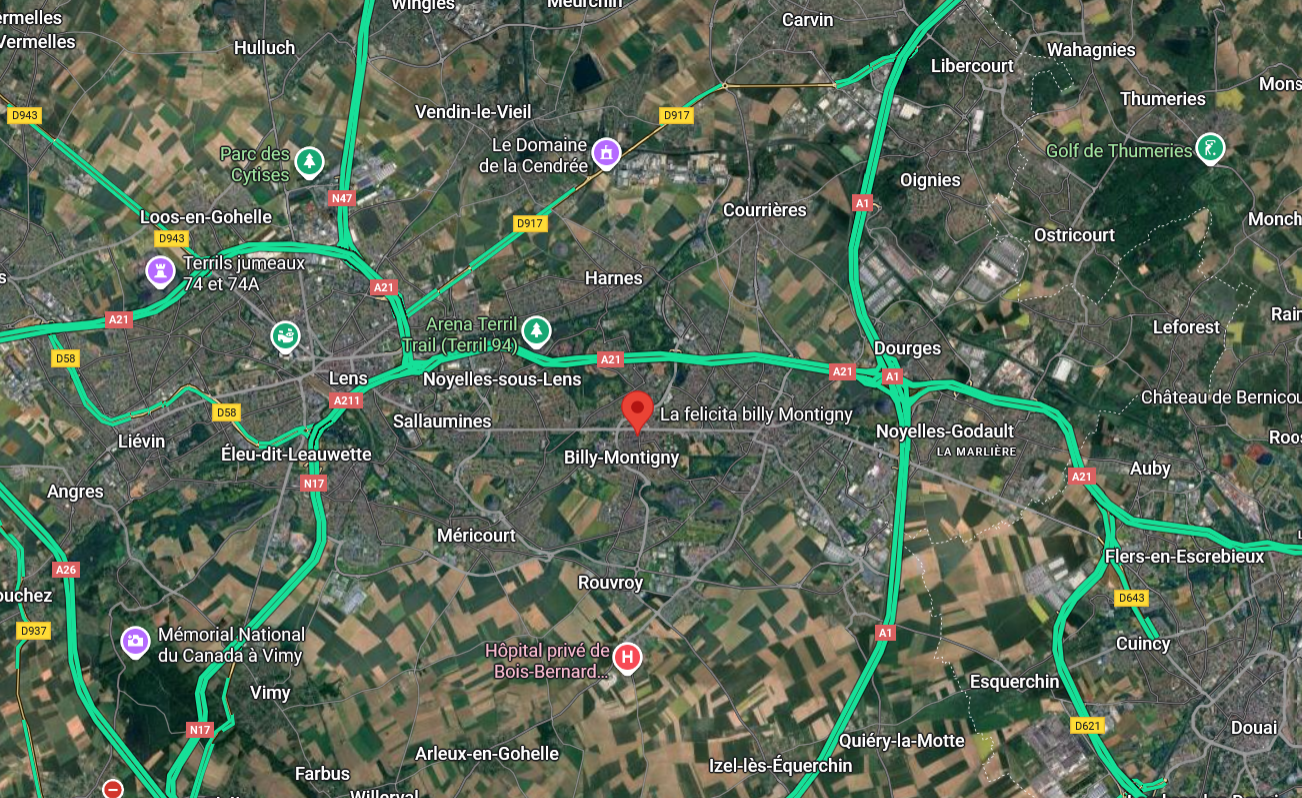Open the Terrils jumeaux 74 et 74A marker
This screenshot has height=798, width=1302.
point(159,269)
